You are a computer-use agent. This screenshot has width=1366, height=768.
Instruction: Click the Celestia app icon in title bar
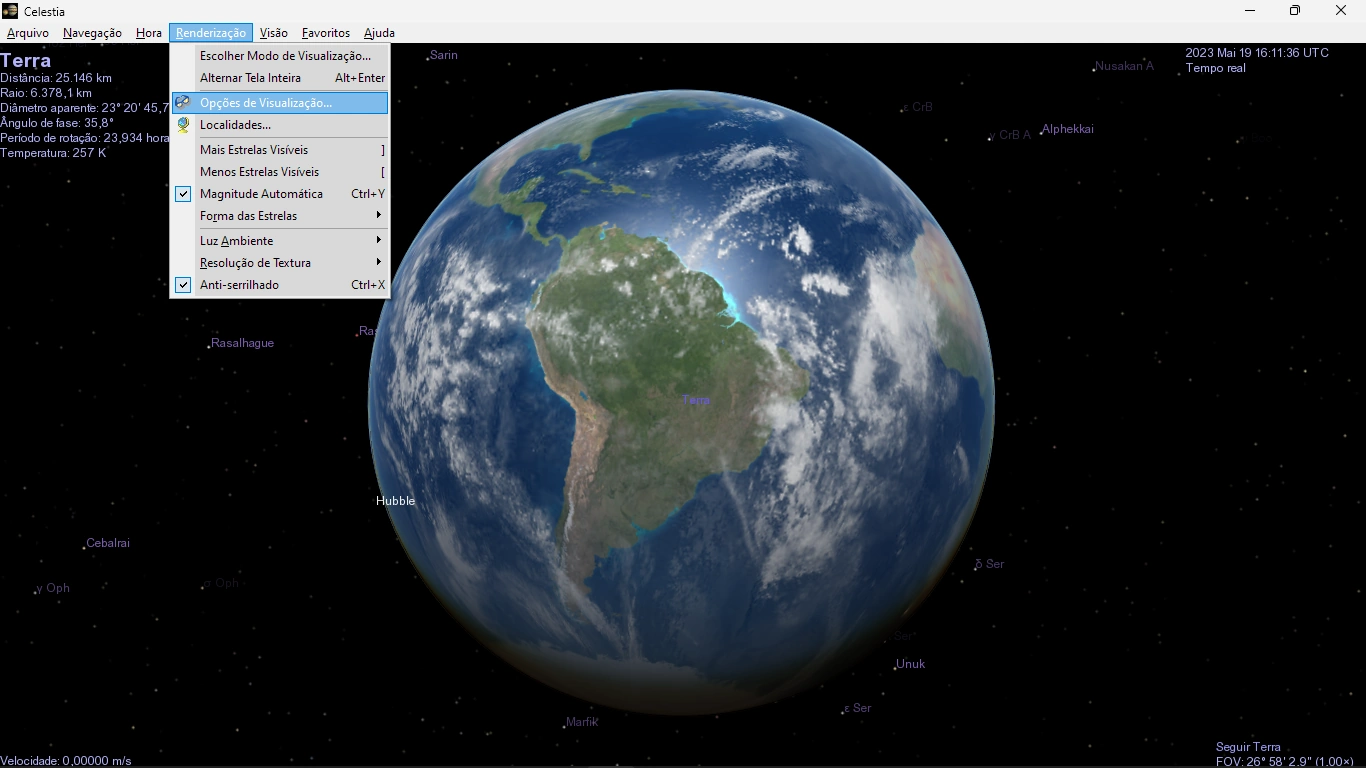[x=10, y=11]
